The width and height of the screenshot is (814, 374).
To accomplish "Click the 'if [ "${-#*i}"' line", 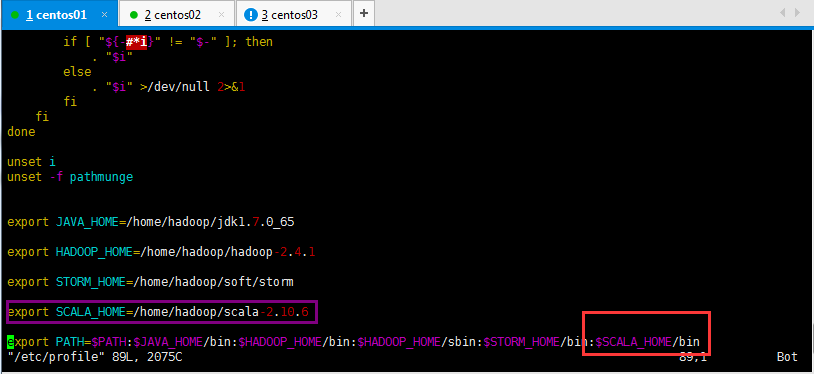I will click(168, 42).
